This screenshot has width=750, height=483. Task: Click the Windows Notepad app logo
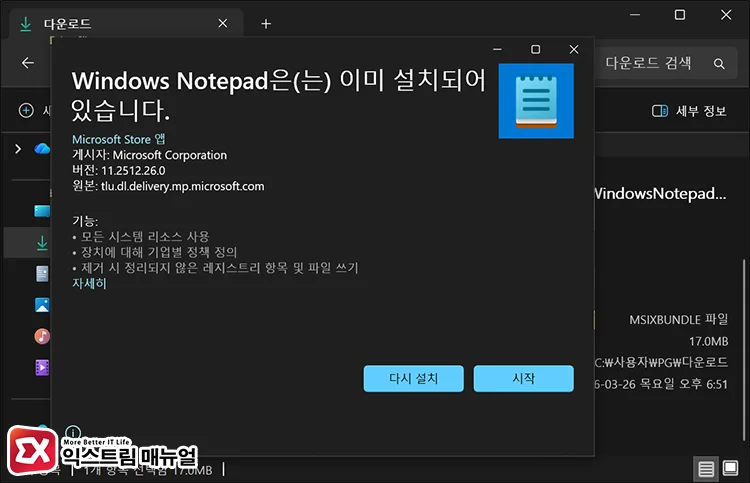[536, 101]
